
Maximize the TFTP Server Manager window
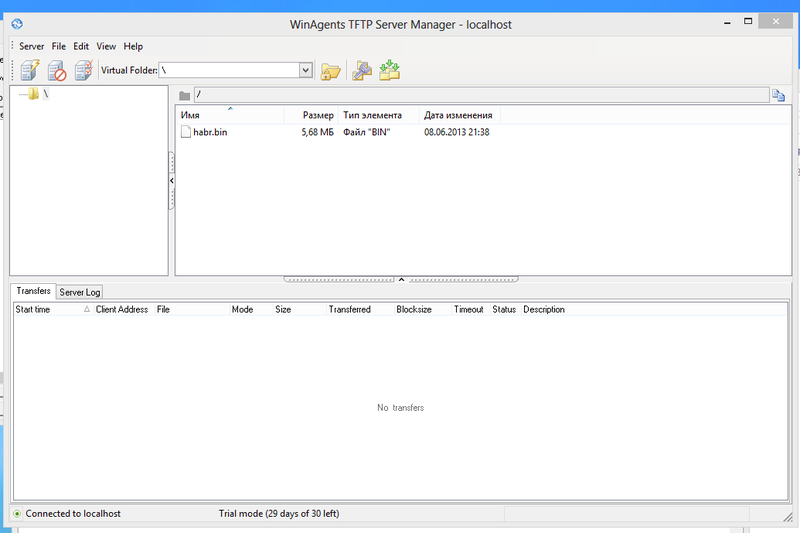[748, 21]
